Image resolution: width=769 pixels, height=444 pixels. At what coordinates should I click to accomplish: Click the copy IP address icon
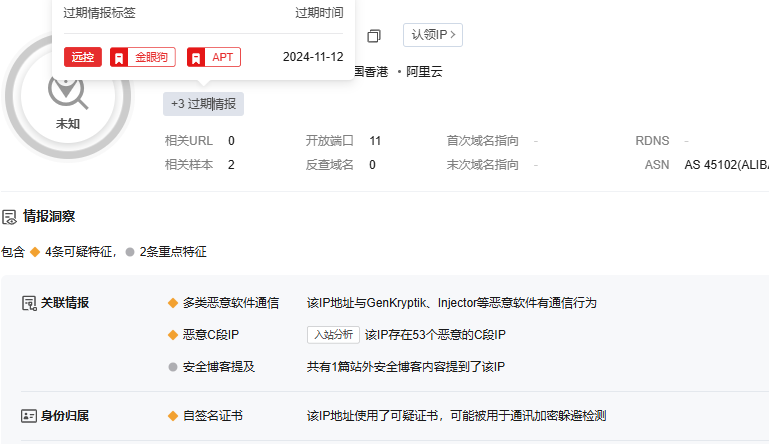pos(374,36)
